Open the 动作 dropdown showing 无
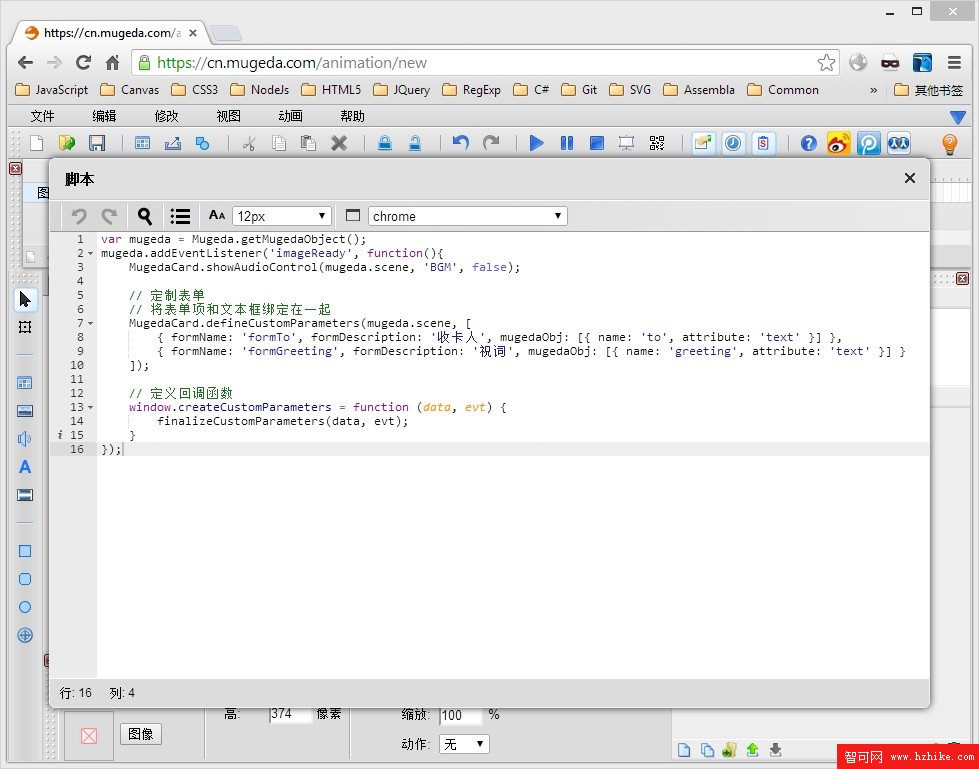Viewport: 979px width, 769px height. coord(464,744)
